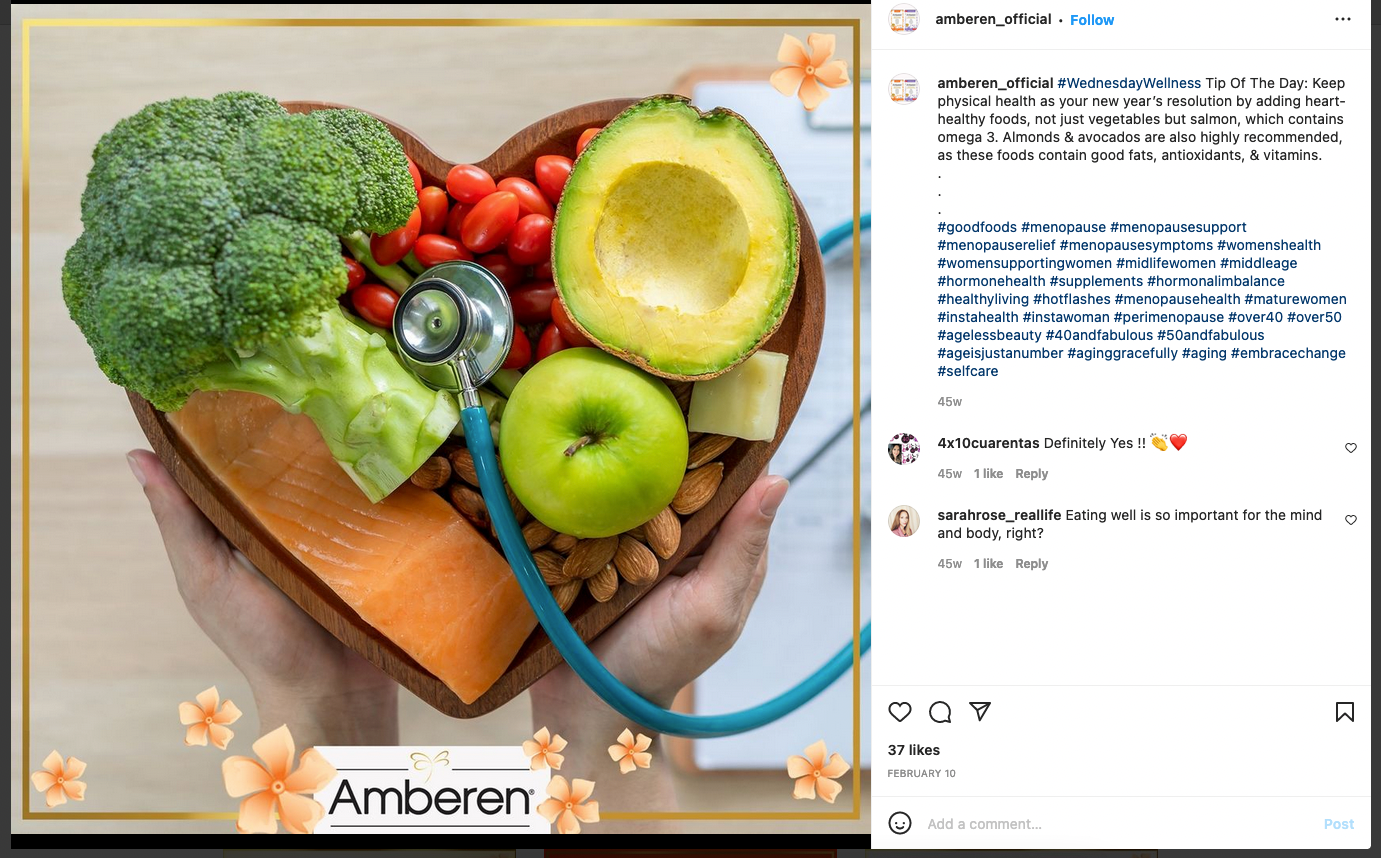View the 37 likes list
Image resolution: width=1381 pixels, height=858 pixels.
click(x=914, y=750)
